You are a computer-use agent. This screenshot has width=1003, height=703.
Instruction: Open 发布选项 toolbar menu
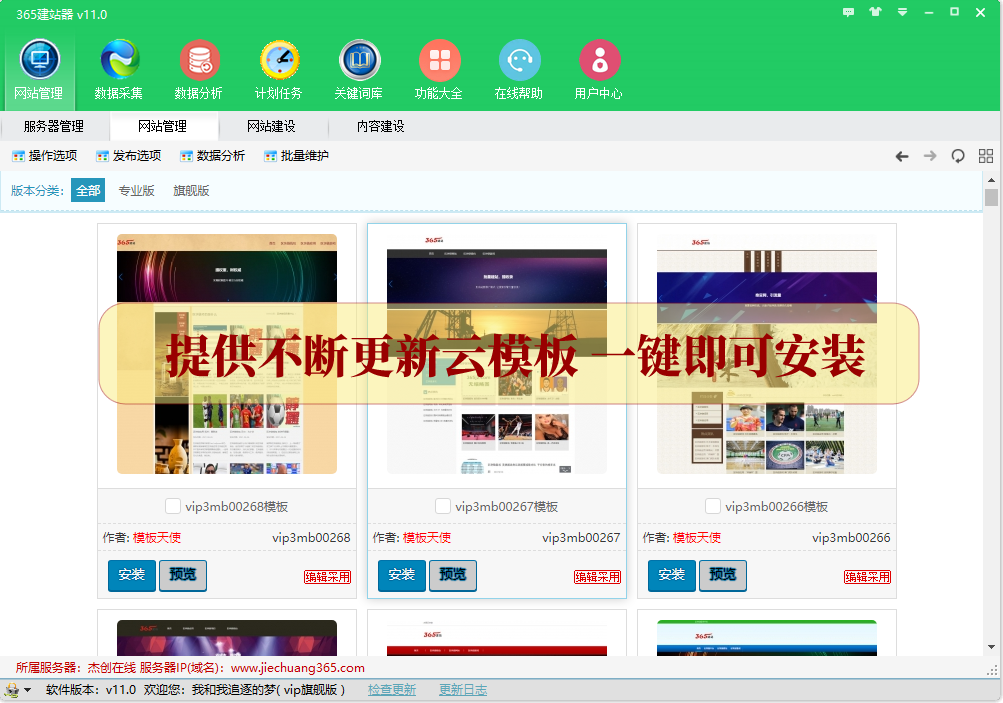tap(129, 155)
